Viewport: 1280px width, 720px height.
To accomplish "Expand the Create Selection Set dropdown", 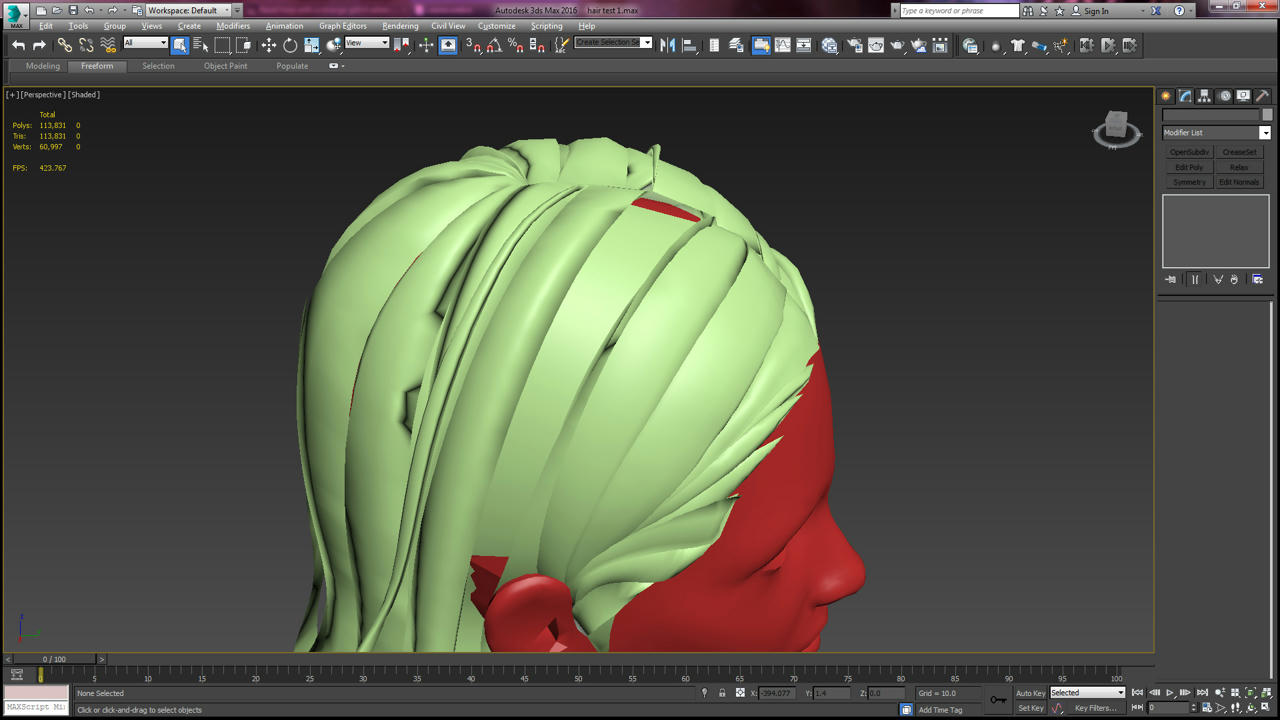I will click(x=647, y=43).
